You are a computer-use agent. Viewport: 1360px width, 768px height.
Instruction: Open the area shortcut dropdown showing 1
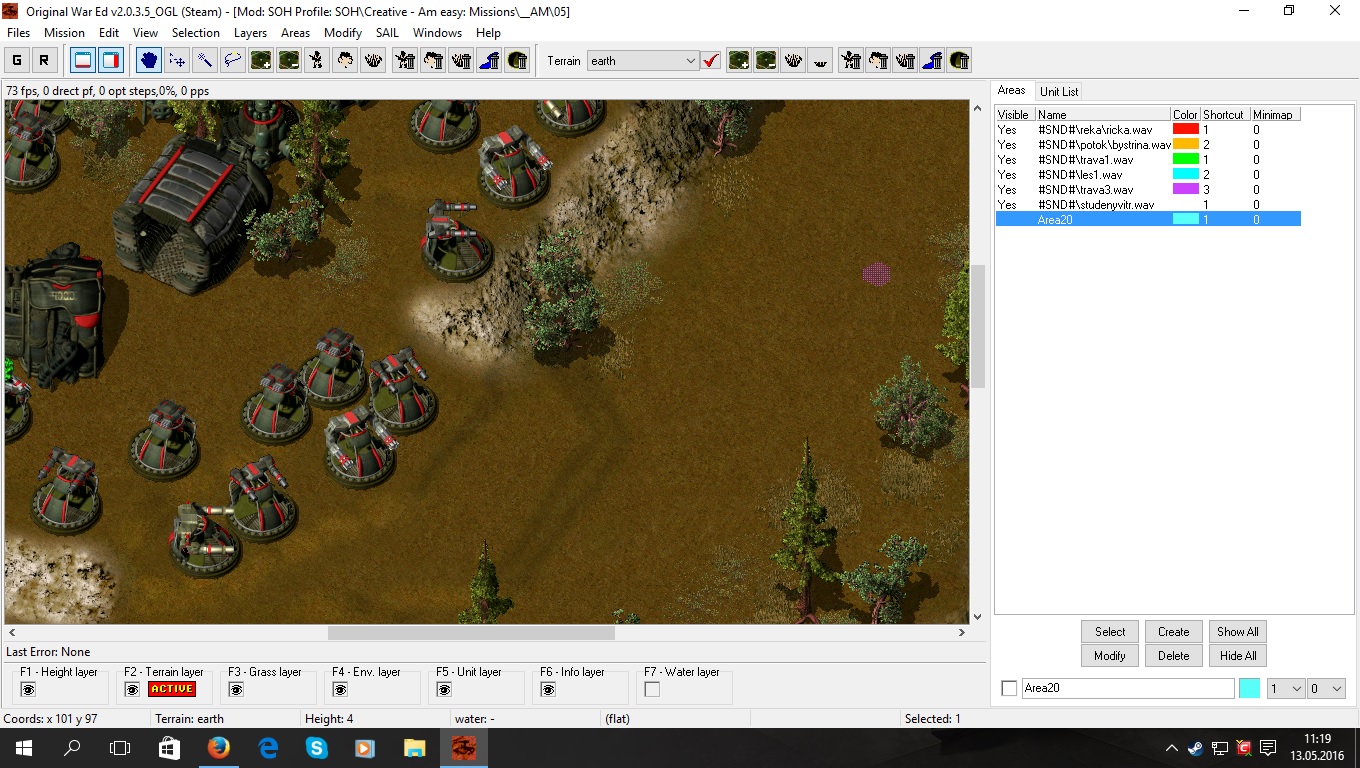click(1286, 688)
